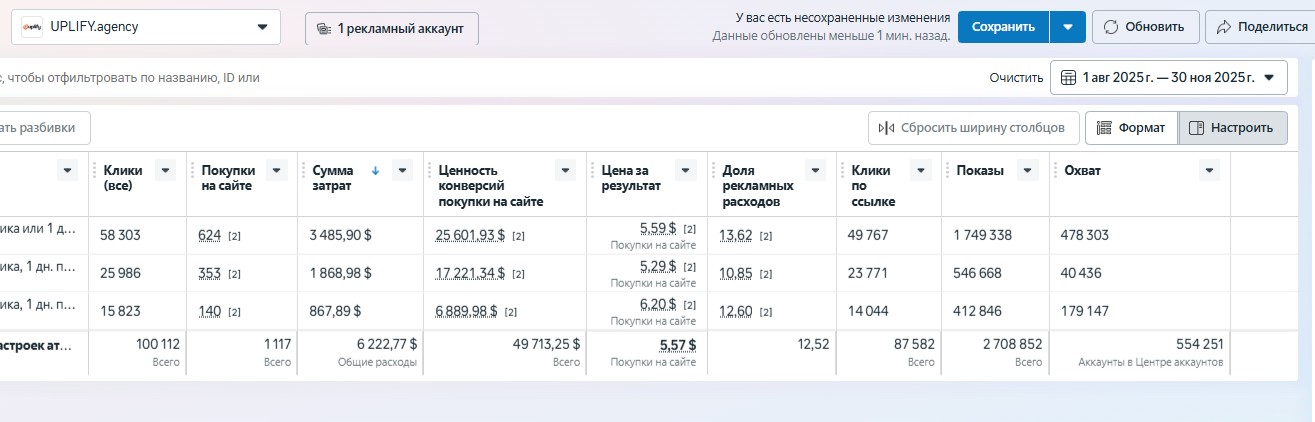Screen dimensions: 1315x422
Task: Click the sort arrow in Сумма затрат
Action: coord(375,171)
